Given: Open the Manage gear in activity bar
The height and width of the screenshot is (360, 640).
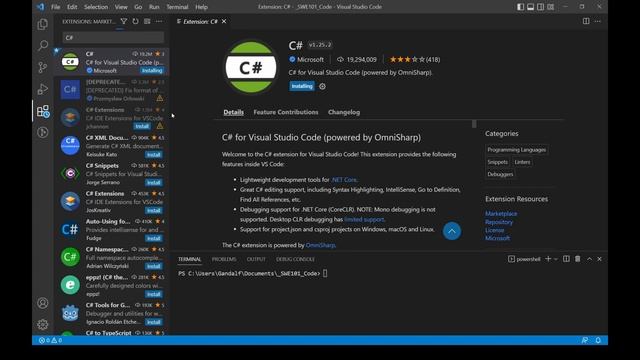Looking at the screenshot, I should click(x=42, y=324).
